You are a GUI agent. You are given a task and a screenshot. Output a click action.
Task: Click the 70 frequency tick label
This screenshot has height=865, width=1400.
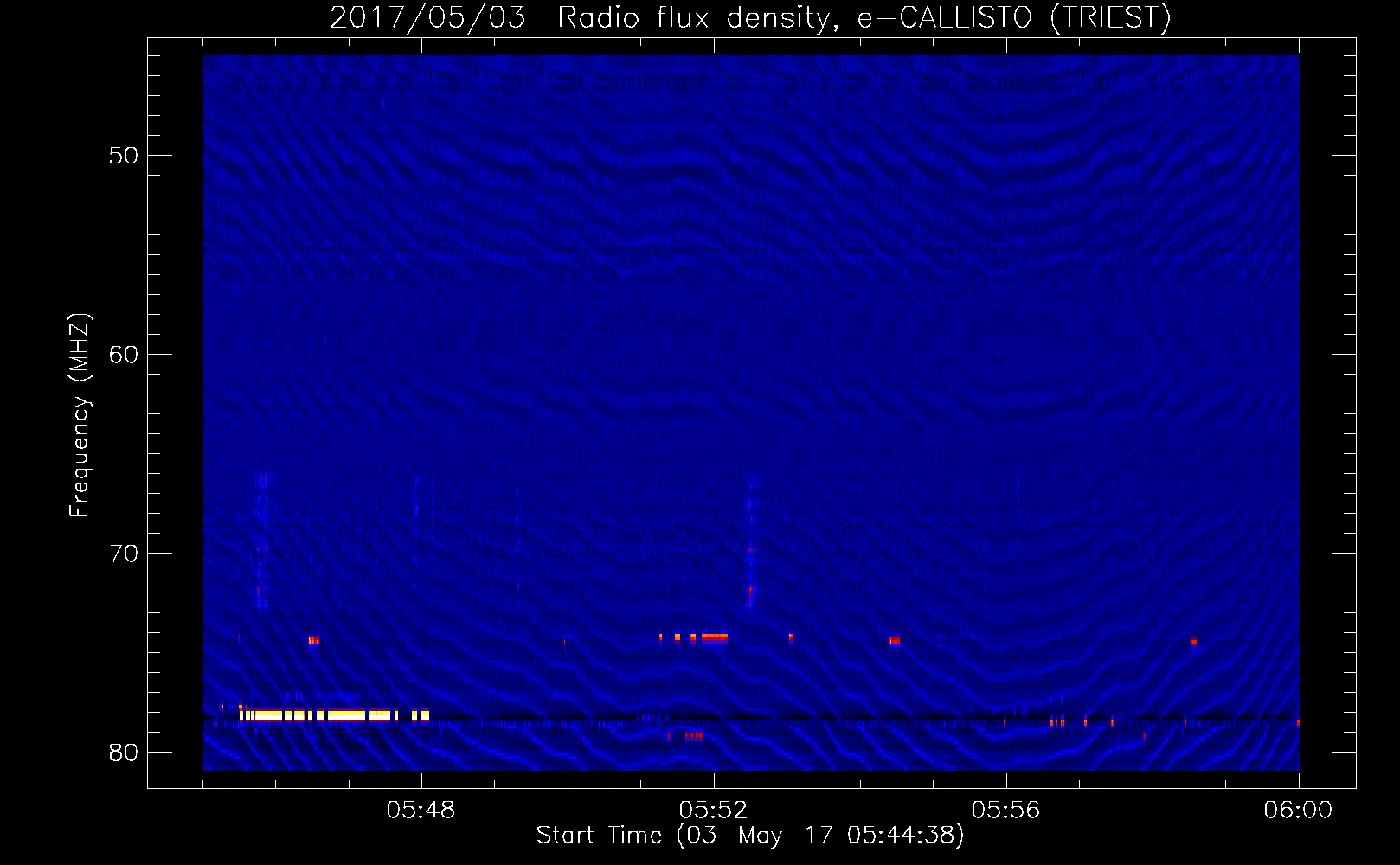[x=124, y=554]
